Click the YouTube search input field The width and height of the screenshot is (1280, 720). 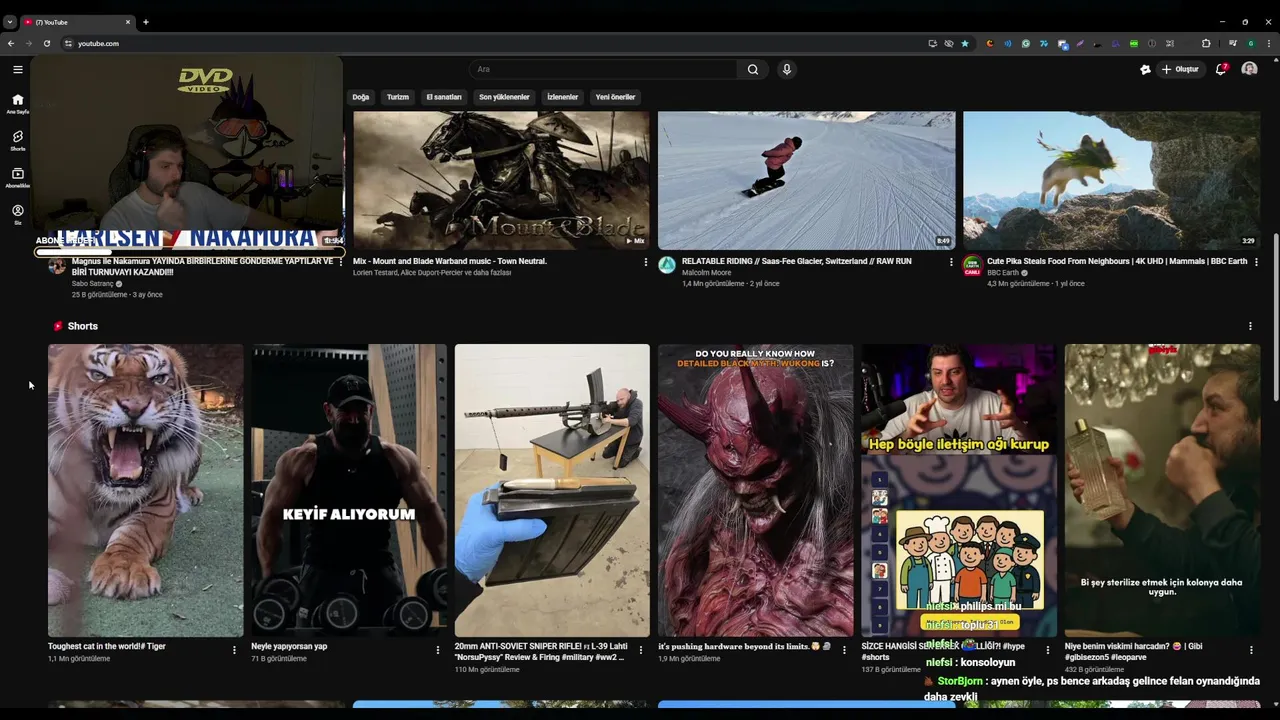coord(605,69)
